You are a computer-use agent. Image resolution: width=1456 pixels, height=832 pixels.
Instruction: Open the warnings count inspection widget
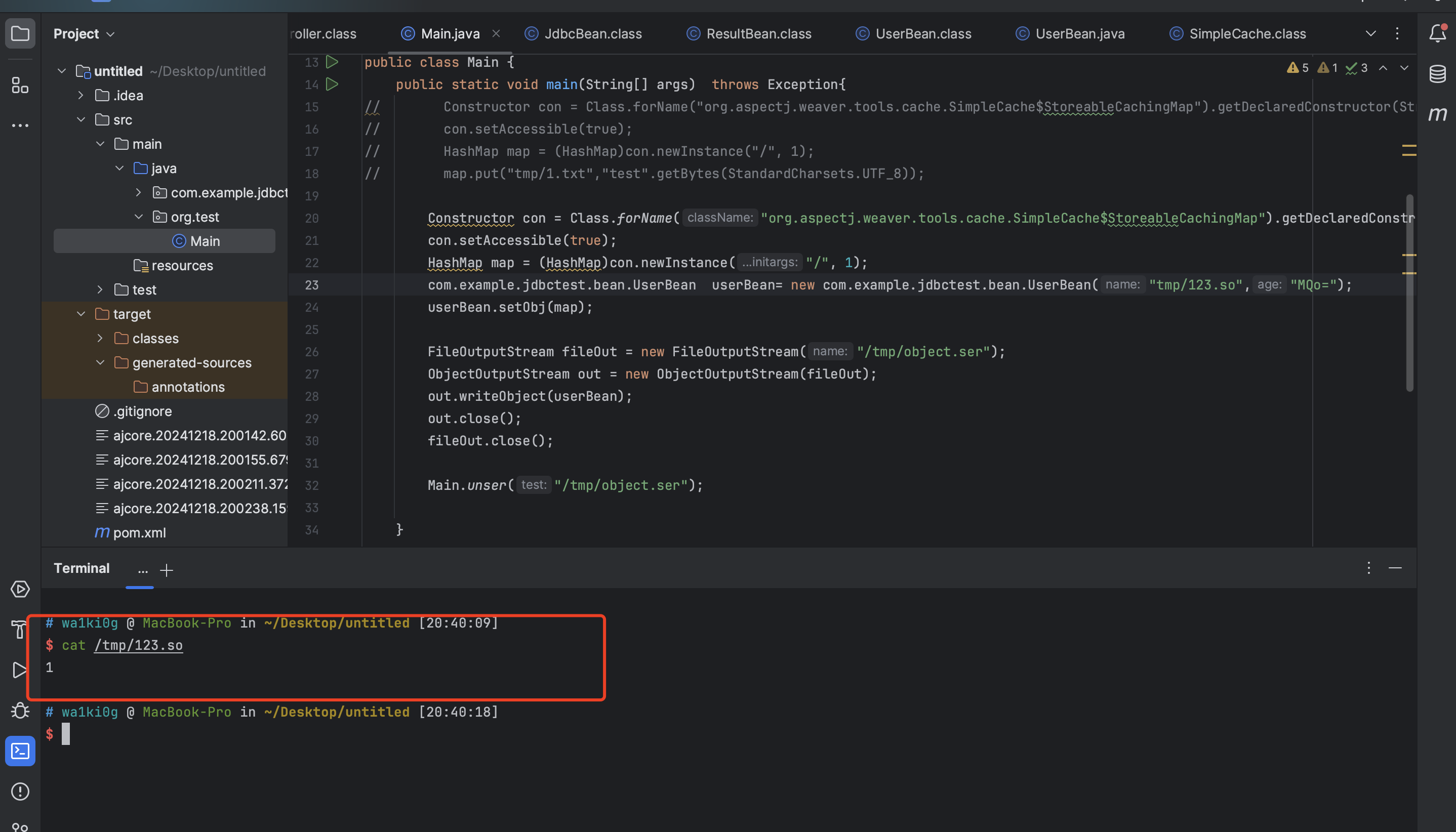pyautogui.click(x=1298, y=68)
